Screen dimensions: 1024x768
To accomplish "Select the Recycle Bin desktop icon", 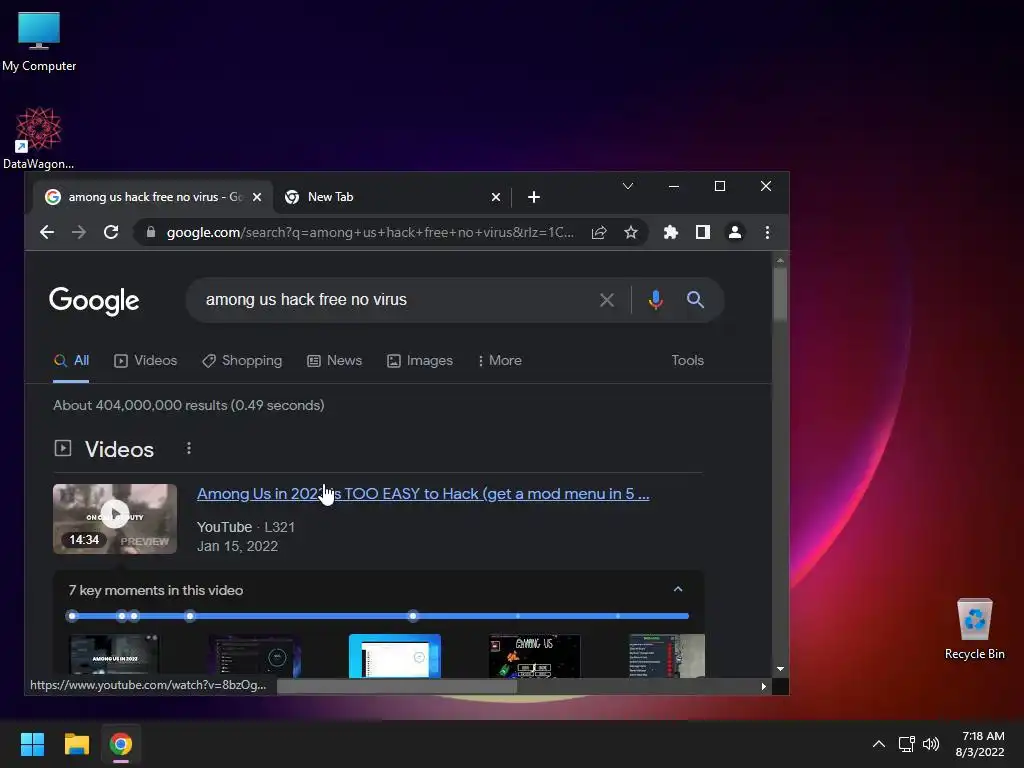I will [974, 629].
